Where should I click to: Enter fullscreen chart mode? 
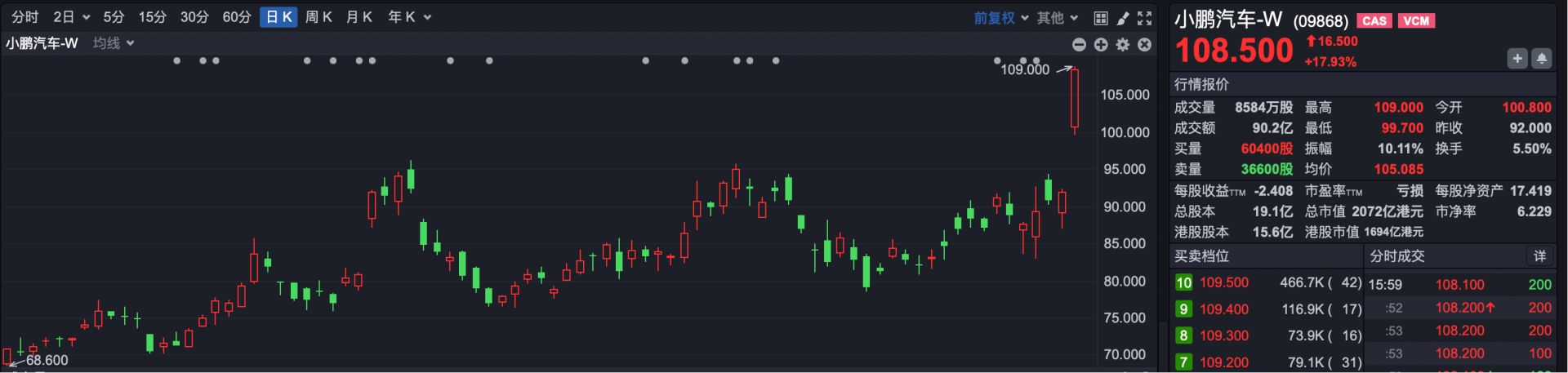coord(1145,18)
